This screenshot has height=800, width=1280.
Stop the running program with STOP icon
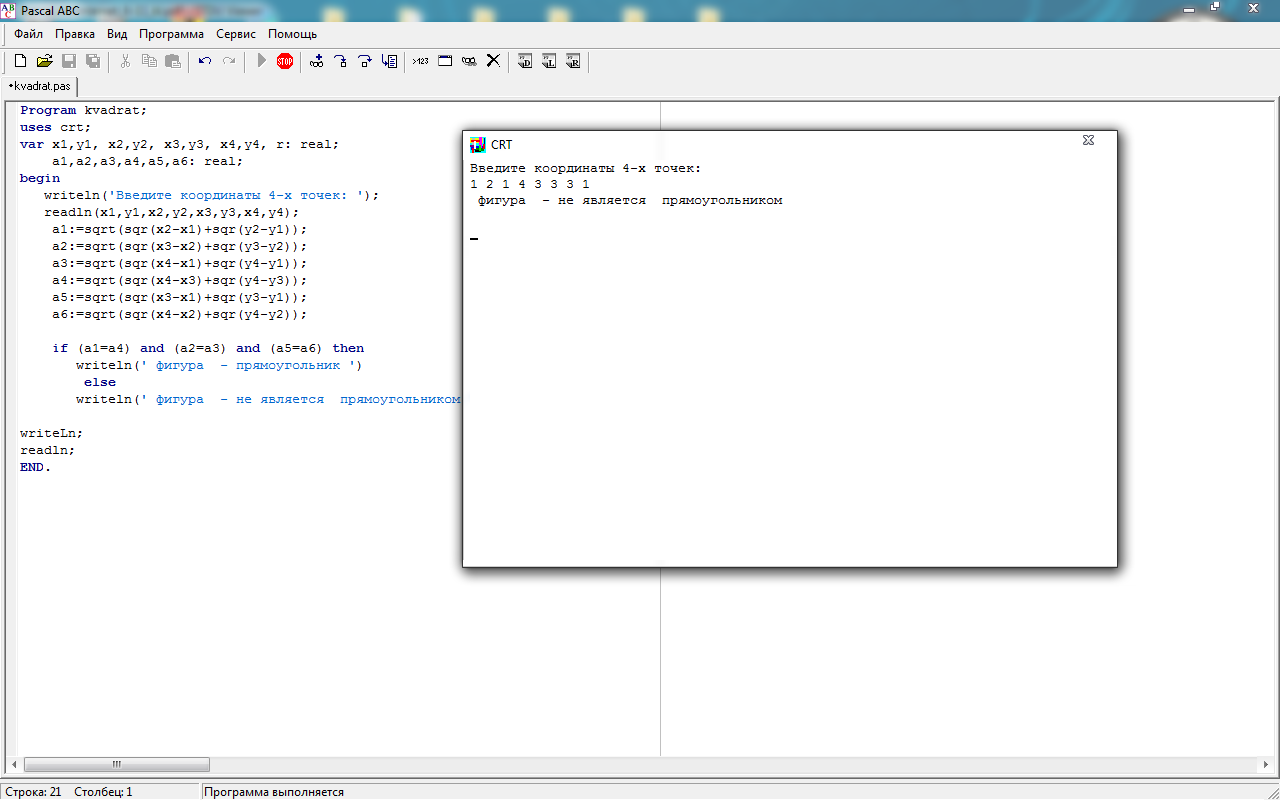click(x=285, y=61)
